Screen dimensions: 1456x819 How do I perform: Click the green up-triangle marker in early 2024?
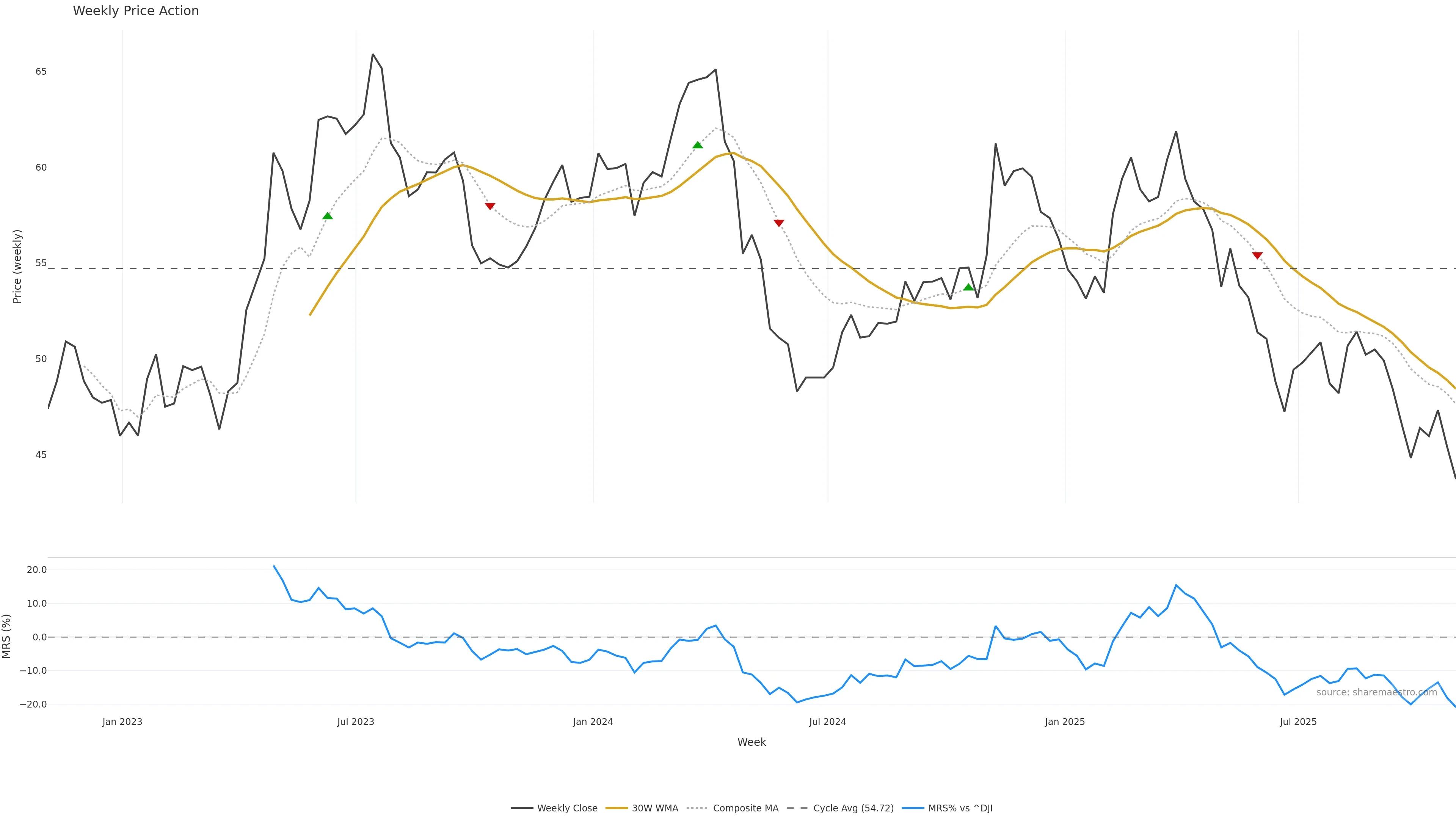pyautogui.click(x=698, y=145)
